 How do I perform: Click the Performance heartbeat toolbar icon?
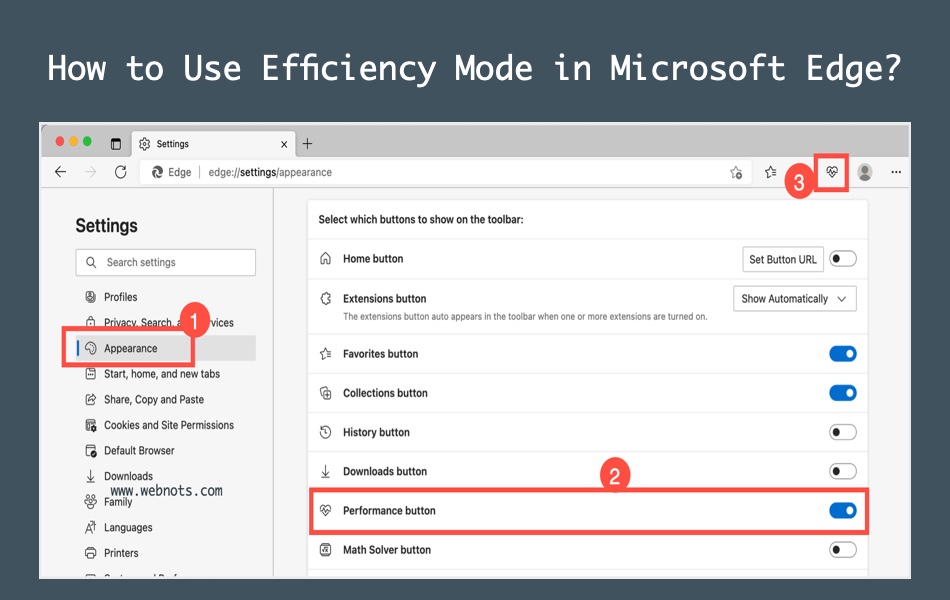coord(832,172)
